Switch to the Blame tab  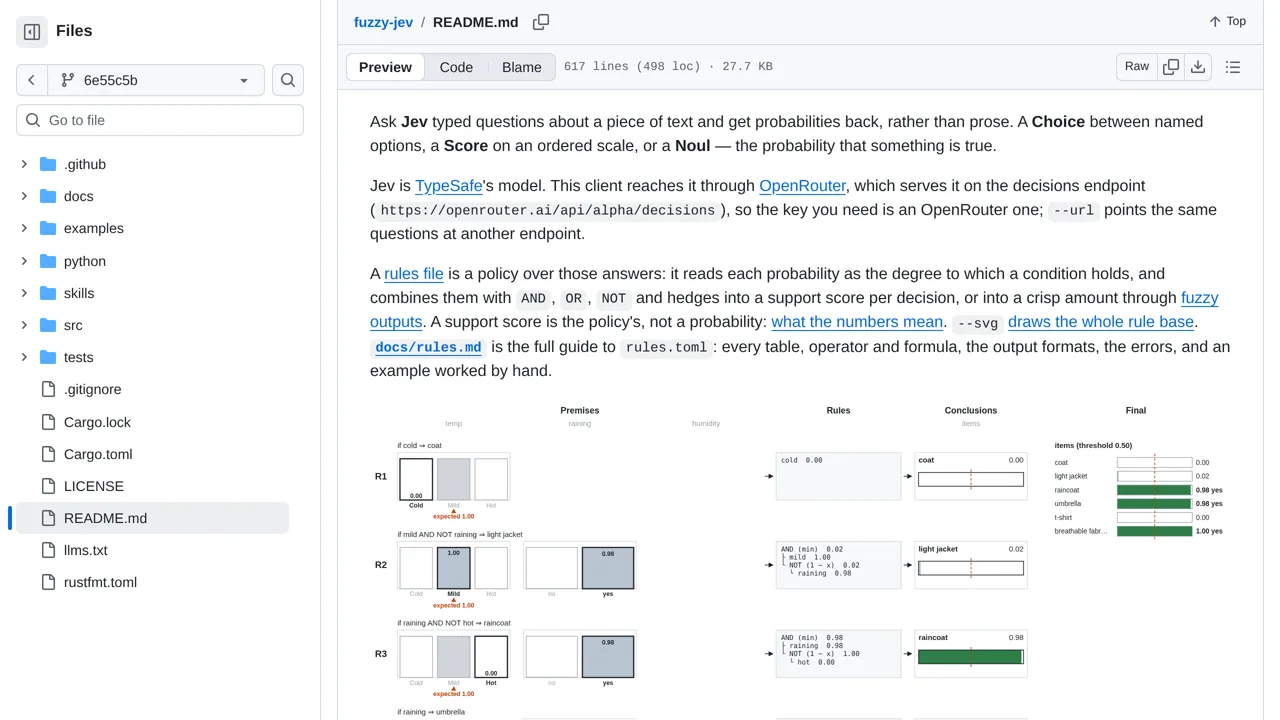pos(521,67)
